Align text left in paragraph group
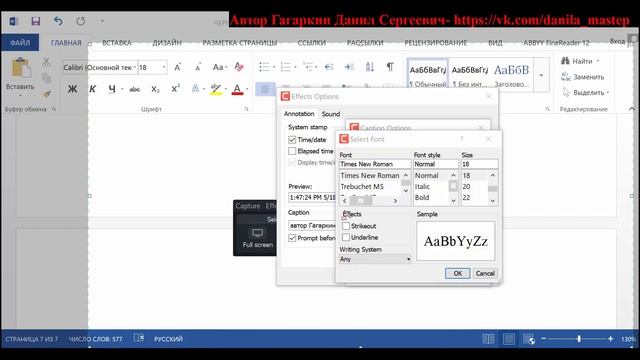This screenshot has height=360, width=640. (x=265, y=89)
